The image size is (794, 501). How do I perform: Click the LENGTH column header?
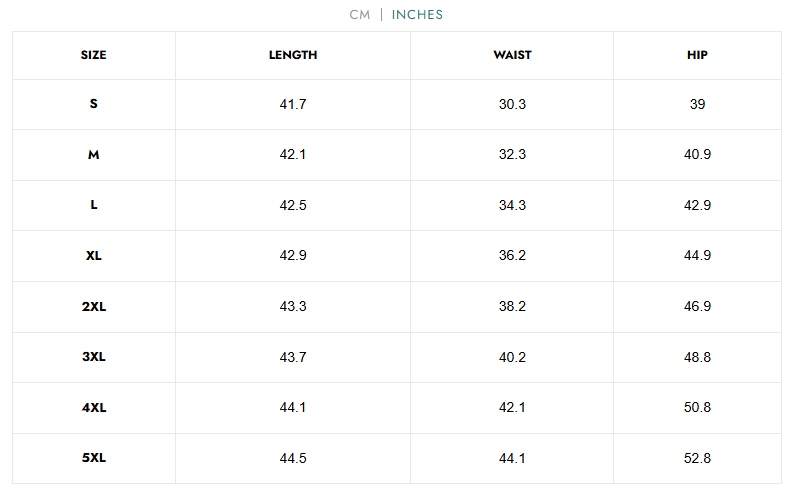point(293,55)
